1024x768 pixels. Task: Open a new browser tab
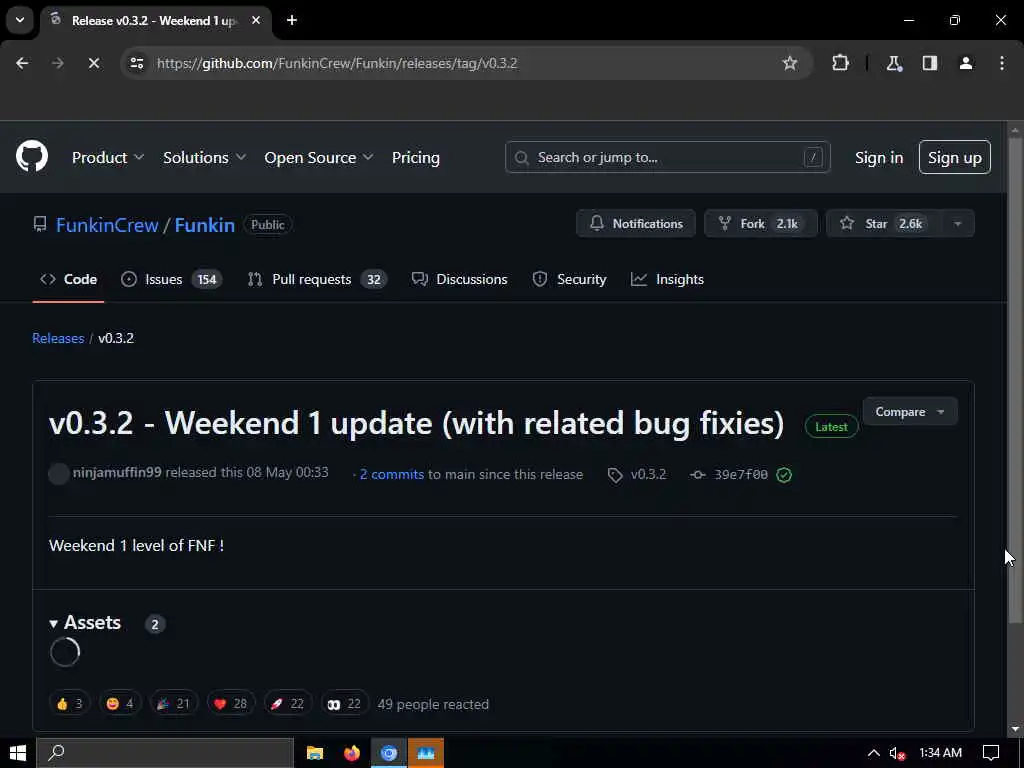pos(292,20)
